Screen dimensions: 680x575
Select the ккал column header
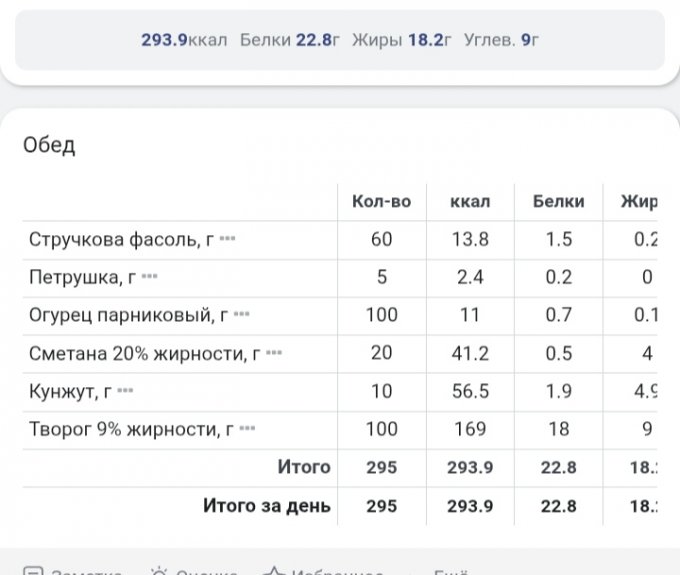pos(470,201)
